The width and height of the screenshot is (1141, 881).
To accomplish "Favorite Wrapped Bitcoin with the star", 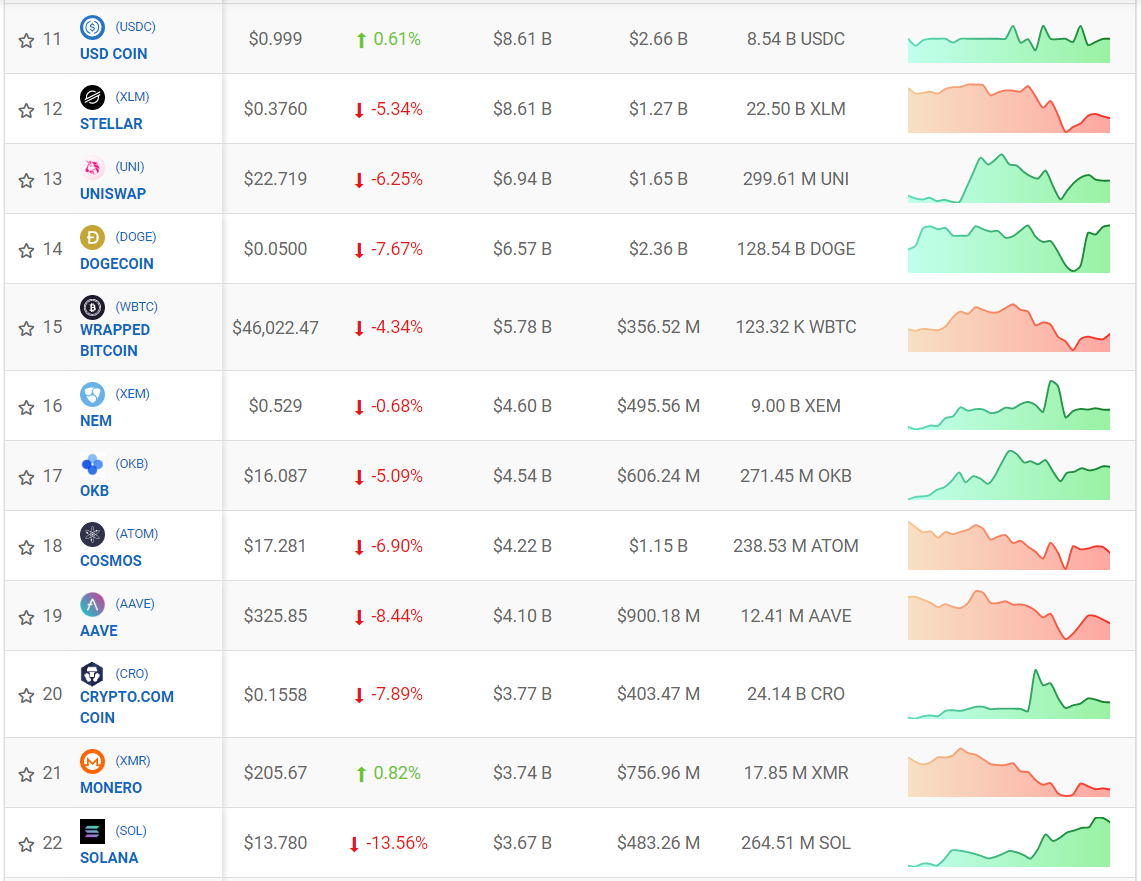I will click(x=26, y=329).
